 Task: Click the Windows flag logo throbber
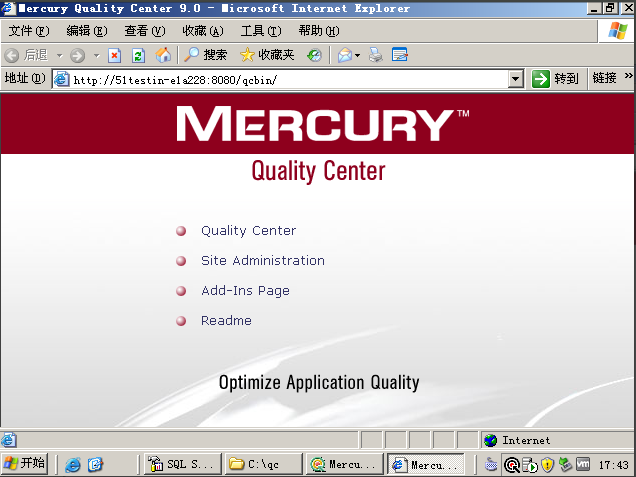pyautogui.click(x=617, y=30)
